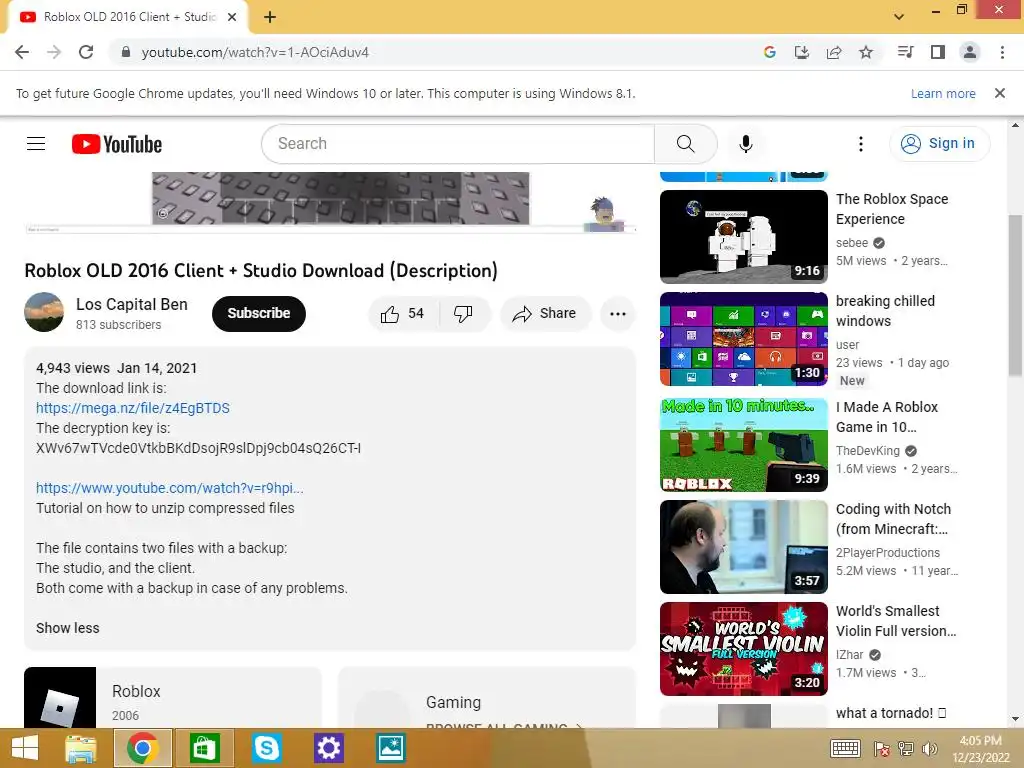Viewport: 1024px width, 768px height.
Task: Click the page vertical scrollbar thumb
Action: click(1015, 295)
